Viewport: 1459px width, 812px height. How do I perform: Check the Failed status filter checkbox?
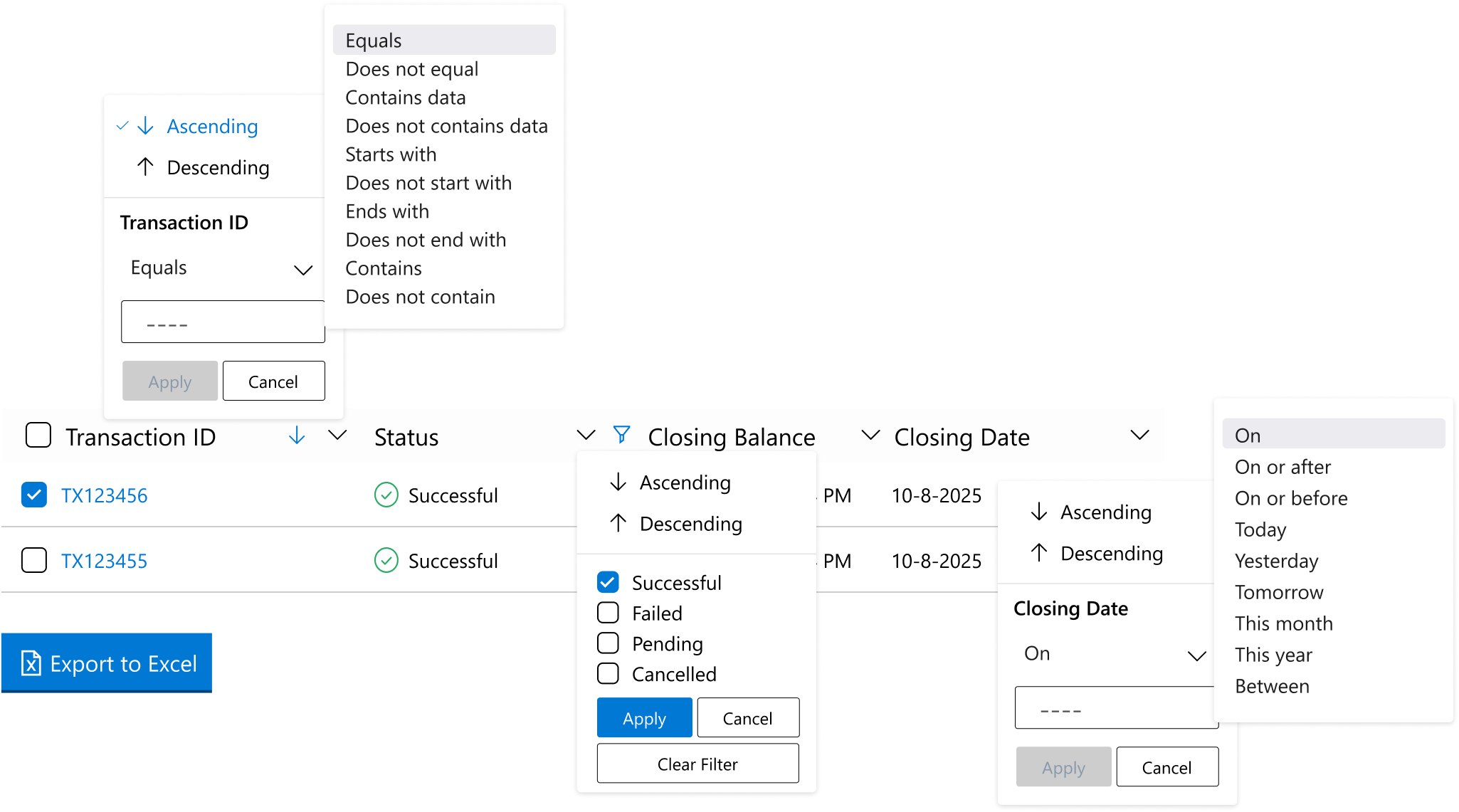(x=609, y=613)
